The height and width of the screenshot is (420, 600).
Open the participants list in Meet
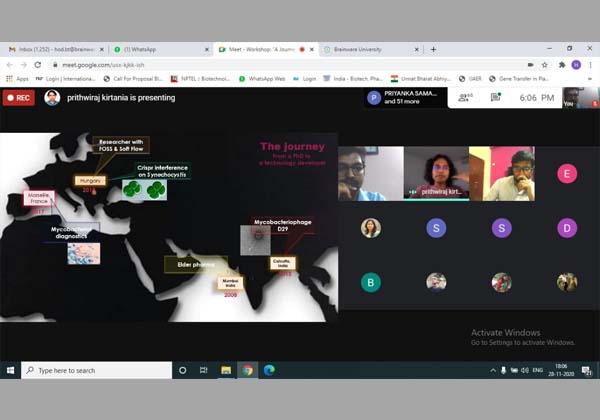[465, 97]
